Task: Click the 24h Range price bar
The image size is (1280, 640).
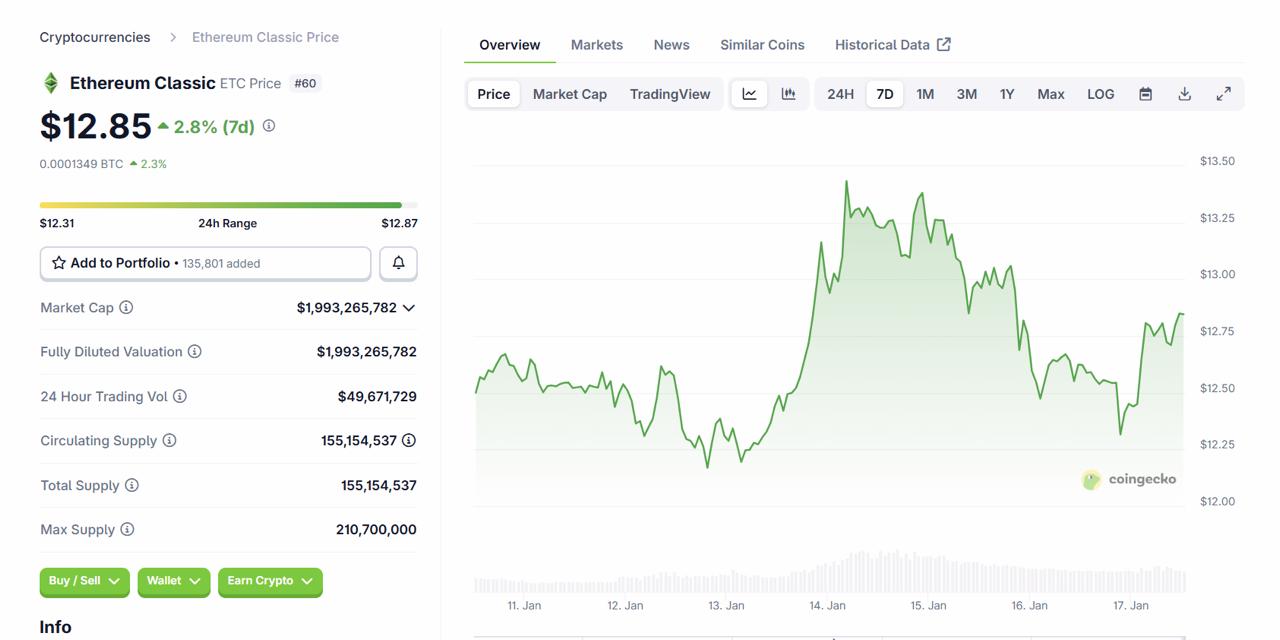Action: pos(227,204)
